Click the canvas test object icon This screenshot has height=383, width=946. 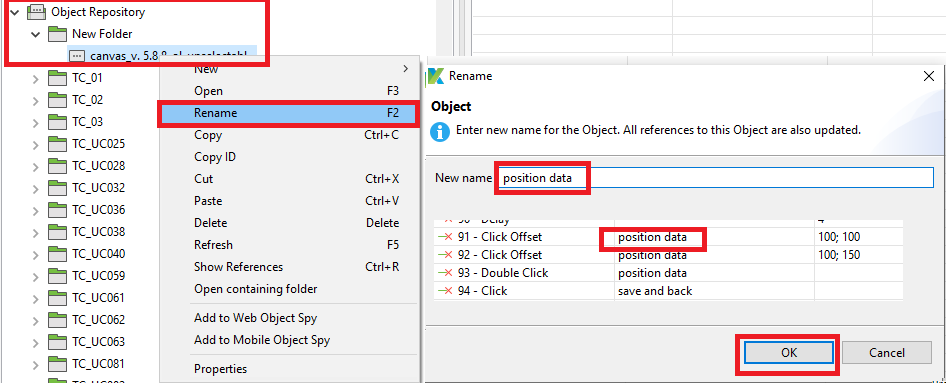(x=77, y=55)
